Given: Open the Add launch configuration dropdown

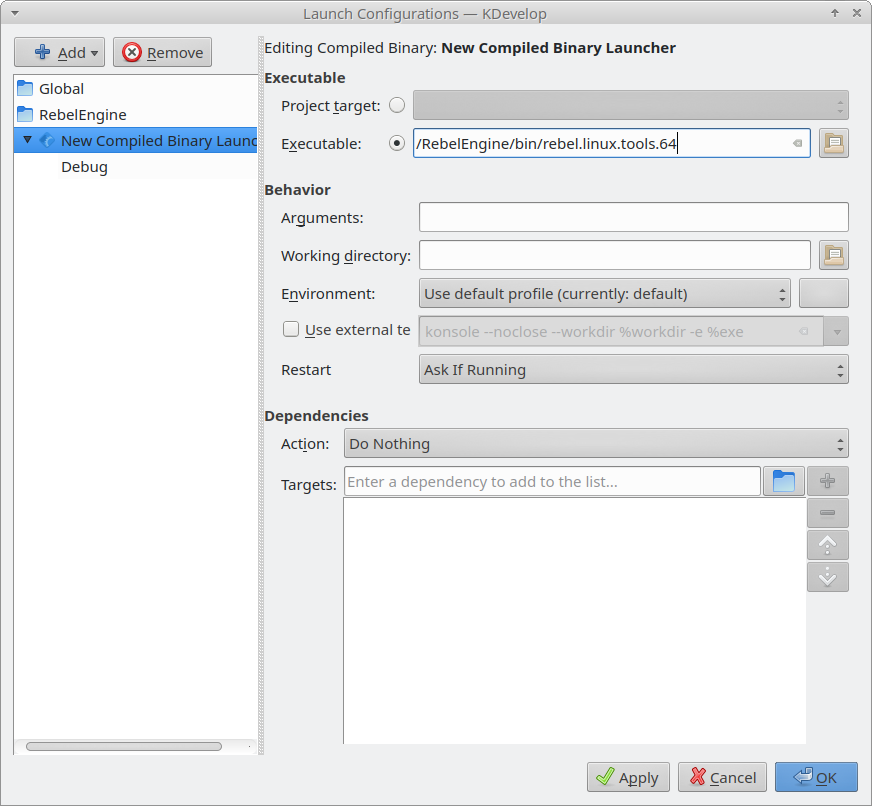Looking at the screenshot, I should (x=60, y=52).
